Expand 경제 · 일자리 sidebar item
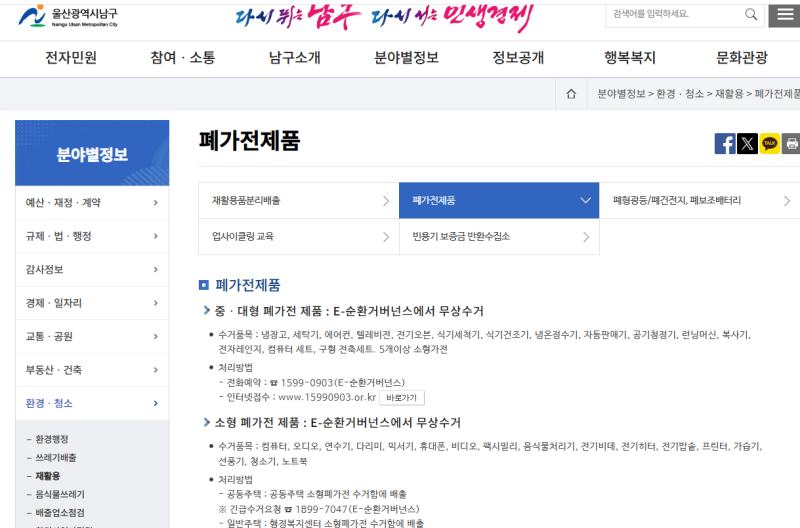The image size is (800, 528). (92, 303)
